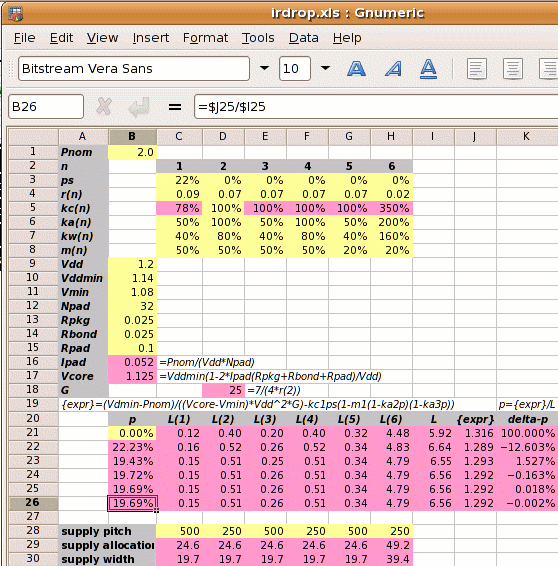Select the delta-p cell -12.603%
The height and width of the screenshot is (566, 558).
[527, 447]
